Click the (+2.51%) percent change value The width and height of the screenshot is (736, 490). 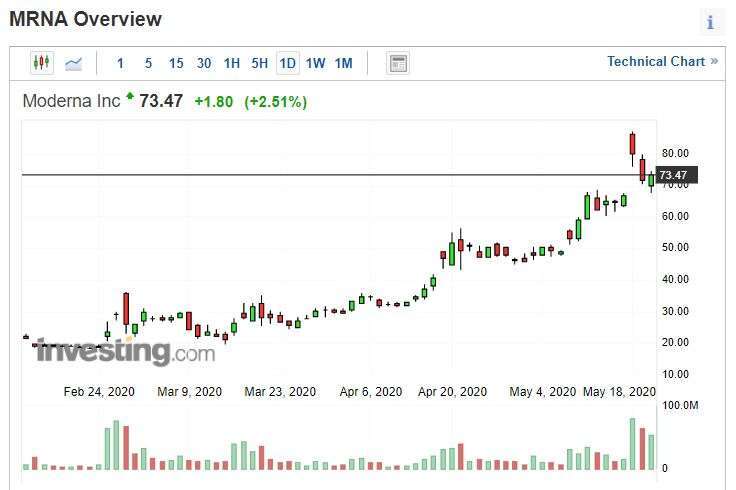pos(276,102)
